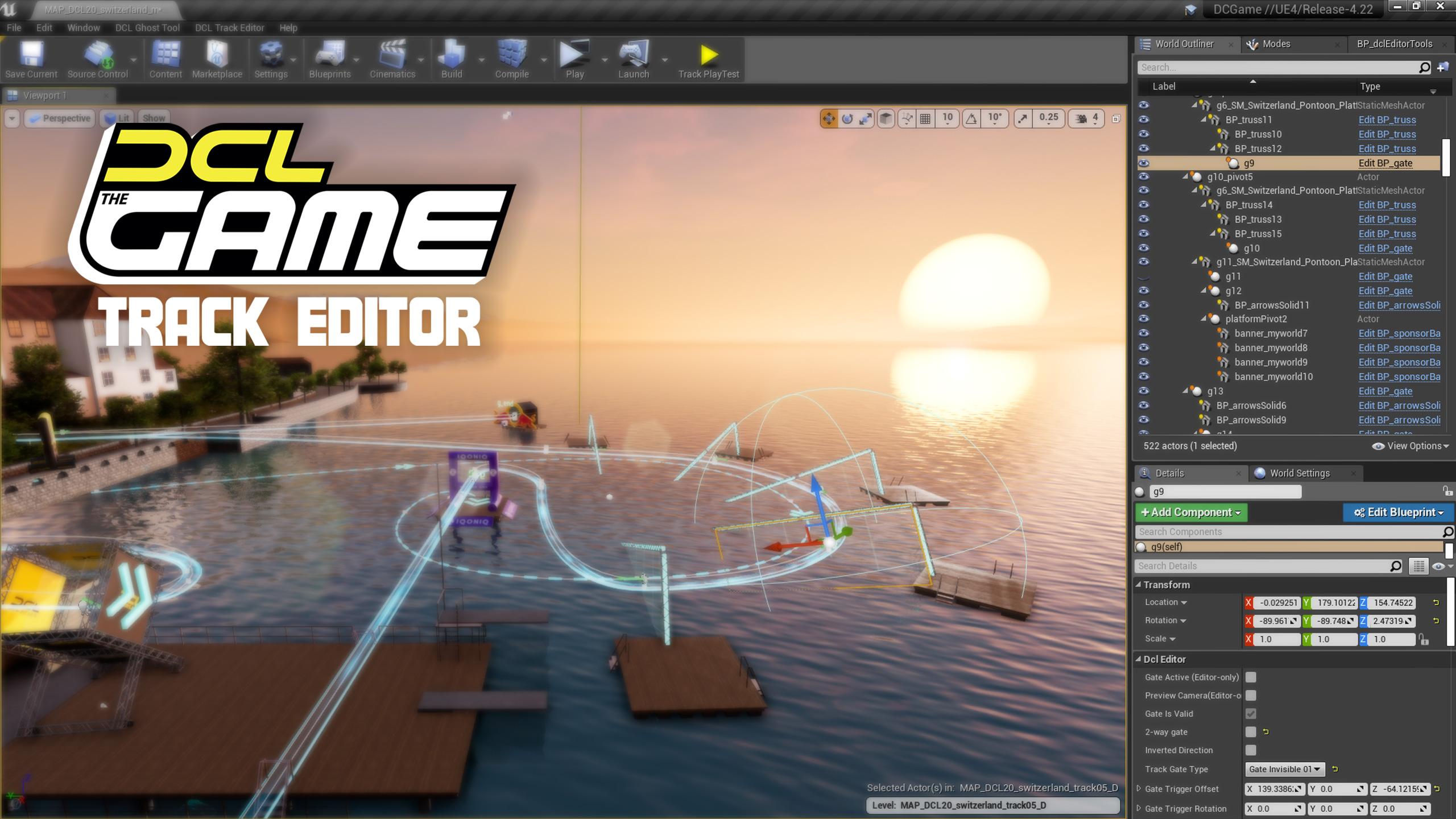Hide the BP_truss11 actor with its eye icon

(x=1144, y=120)
